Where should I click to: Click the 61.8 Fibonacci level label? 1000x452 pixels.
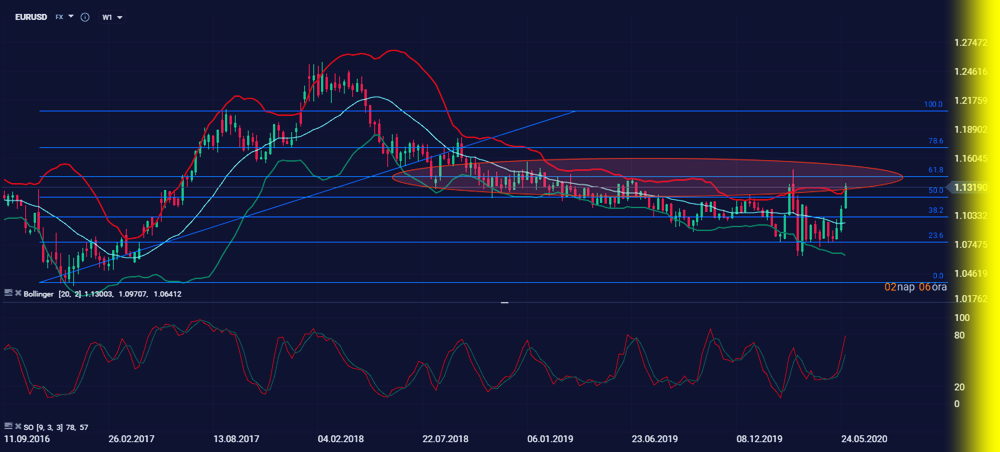tap(935, 171)
